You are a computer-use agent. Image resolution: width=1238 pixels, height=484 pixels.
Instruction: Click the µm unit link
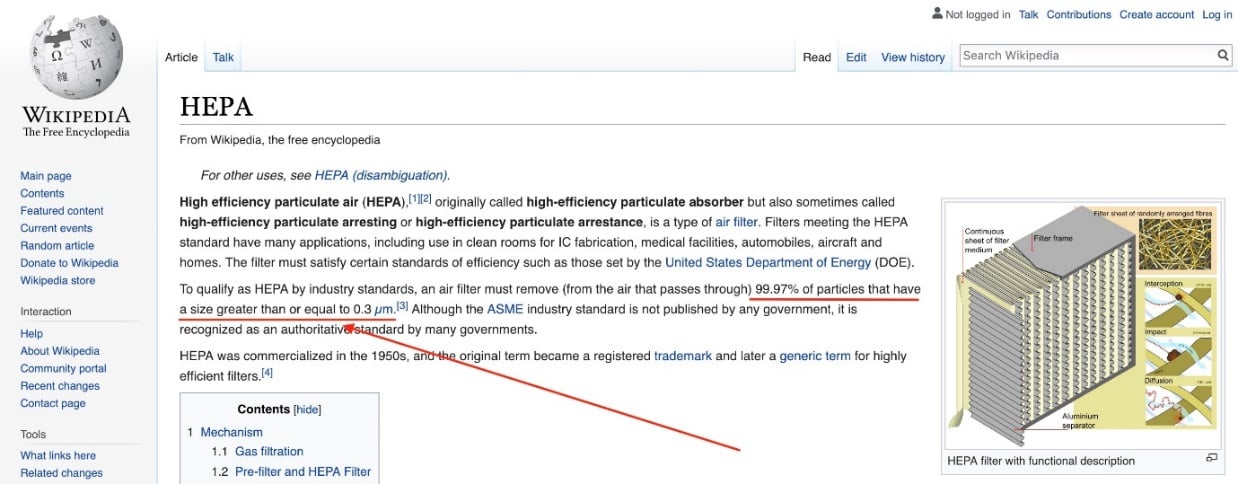pos(384,309)
